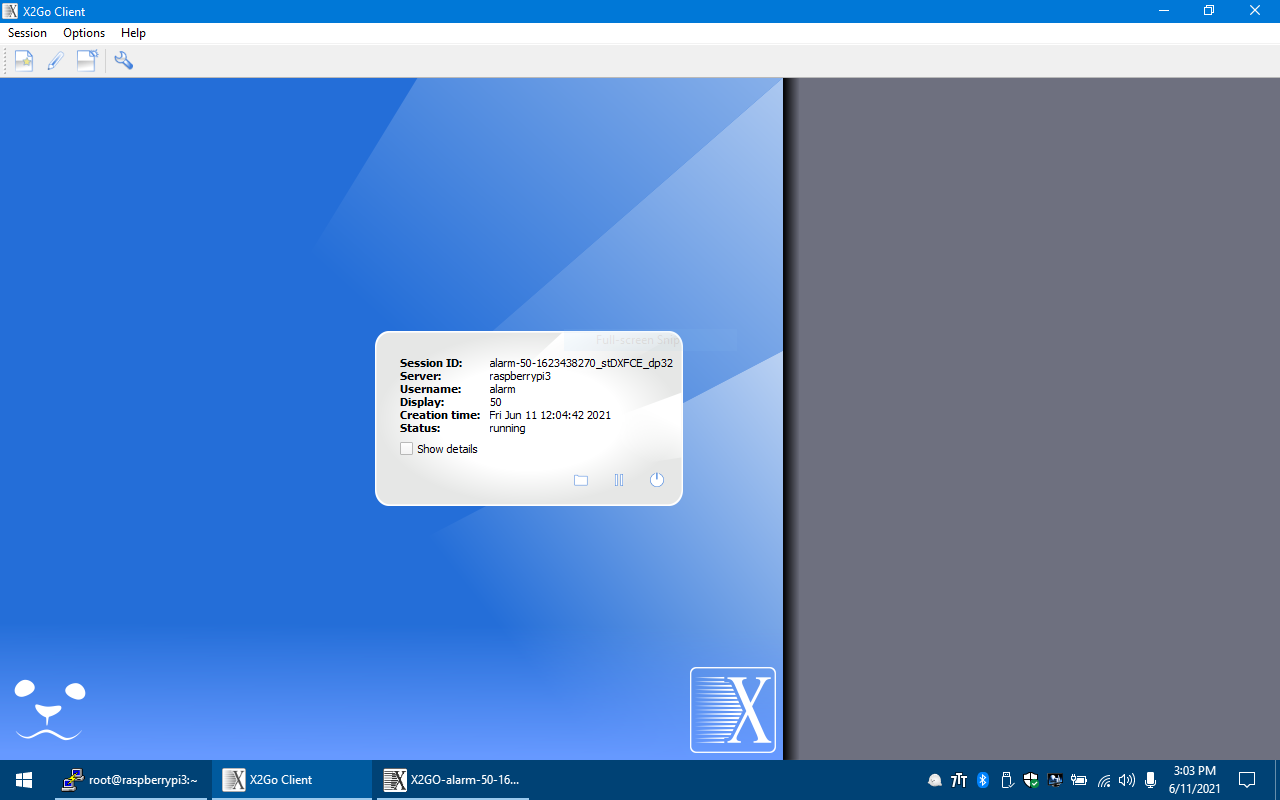Click the display value 50
Image resolution: width=1280 pixels, height=800 pixels.
click(495, 402)
